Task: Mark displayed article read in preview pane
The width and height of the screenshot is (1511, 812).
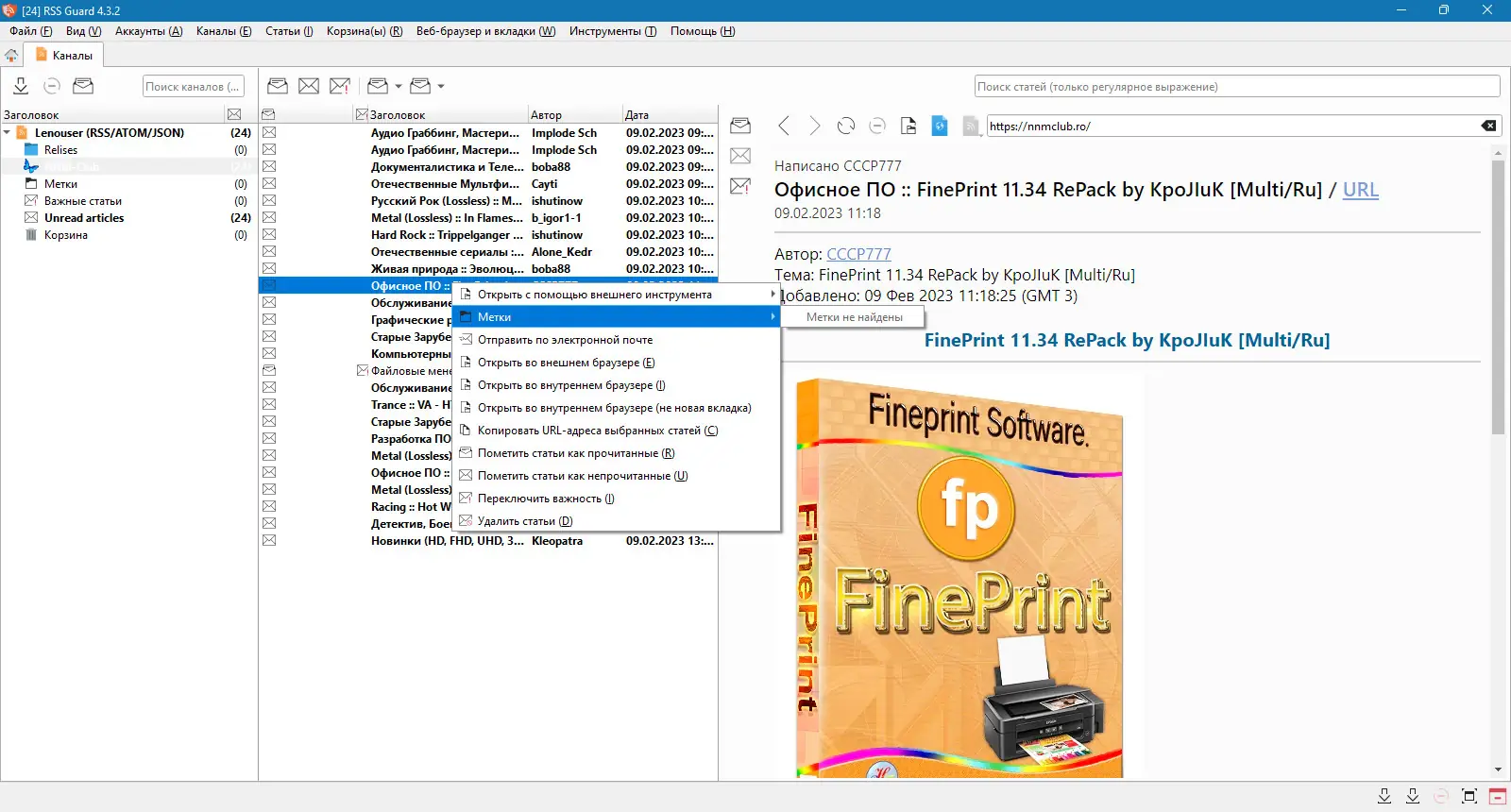Action: point(740,126)
